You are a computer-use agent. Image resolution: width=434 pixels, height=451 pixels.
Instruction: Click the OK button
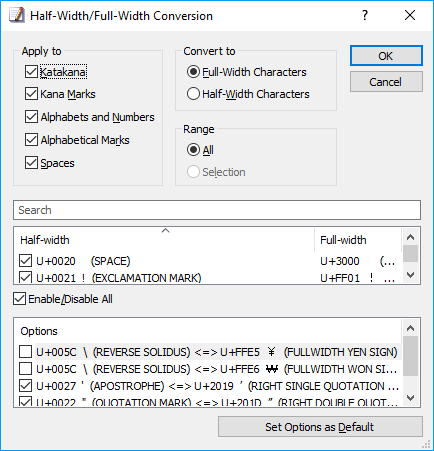click(386, 56)
